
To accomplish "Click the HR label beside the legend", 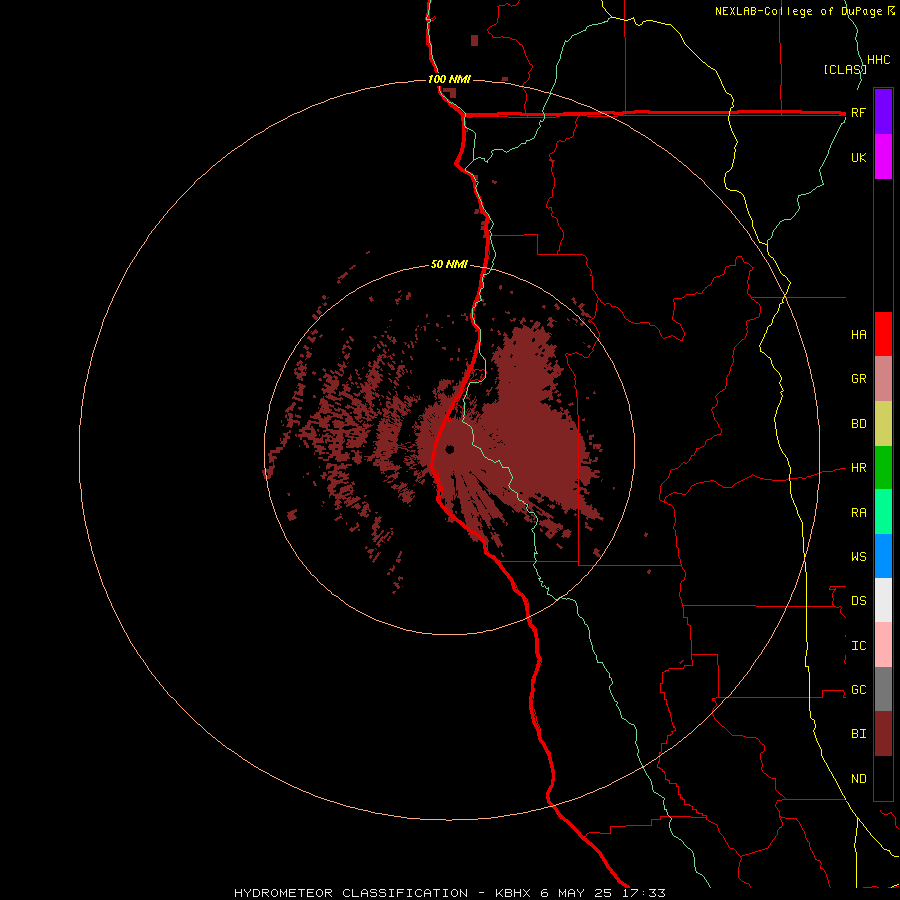I will click(858, 468).
